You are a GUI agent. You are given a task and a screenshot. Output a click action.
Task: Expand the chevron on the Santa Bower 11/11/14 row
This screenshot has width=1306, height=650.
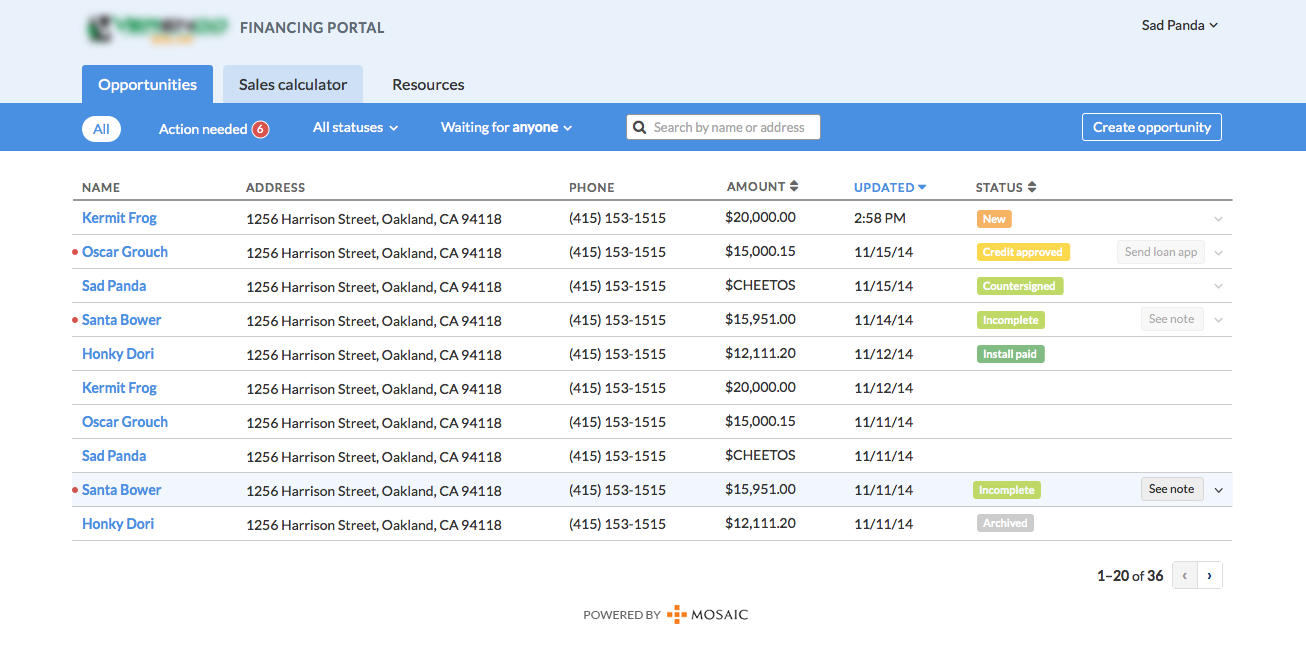click(1218, 490)
